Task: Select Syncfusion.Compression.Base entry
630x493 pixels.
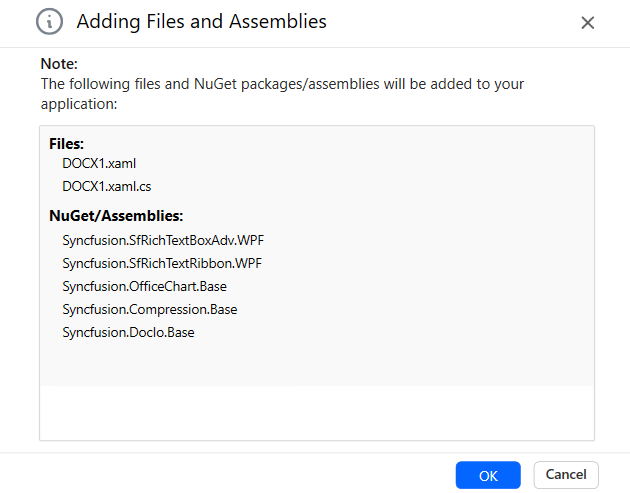Action: (x=150, y=309)
